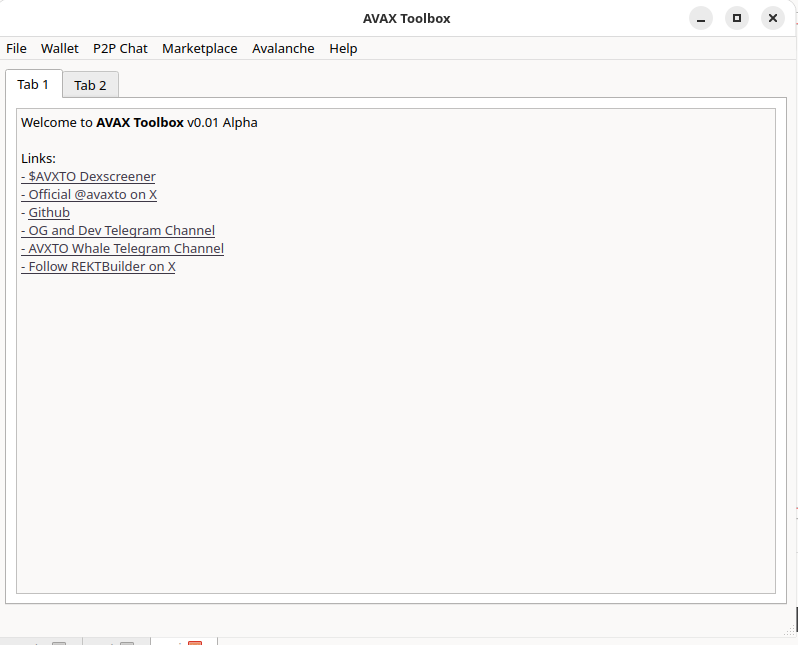Image resolution: width=798 pixels, height=645 pixels.
Task: Click the bold AVAX Toolbox welcome text
Action: (140, 123)
